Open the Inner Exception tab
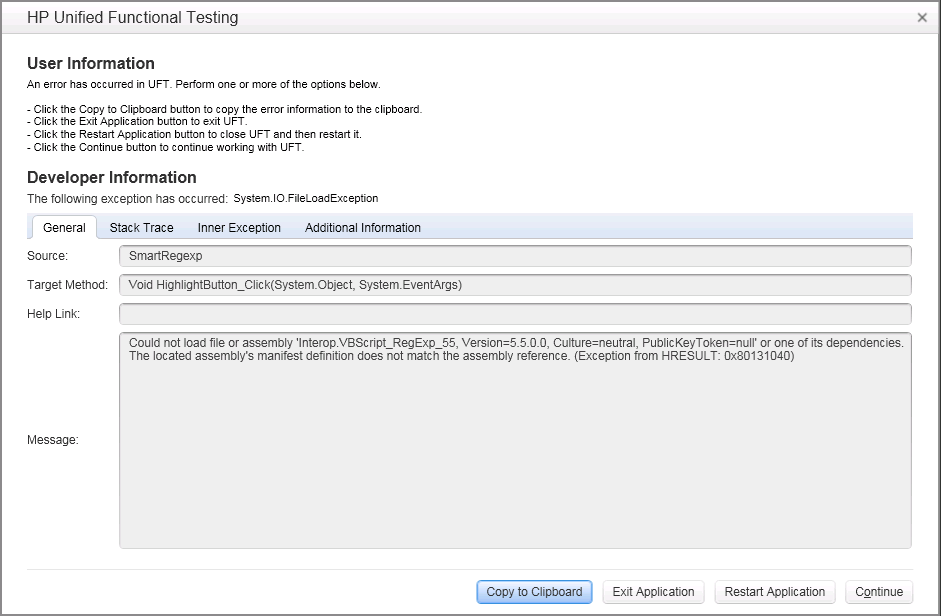The width and height of the screenshot is (941, 616). [x=239, y=227]
